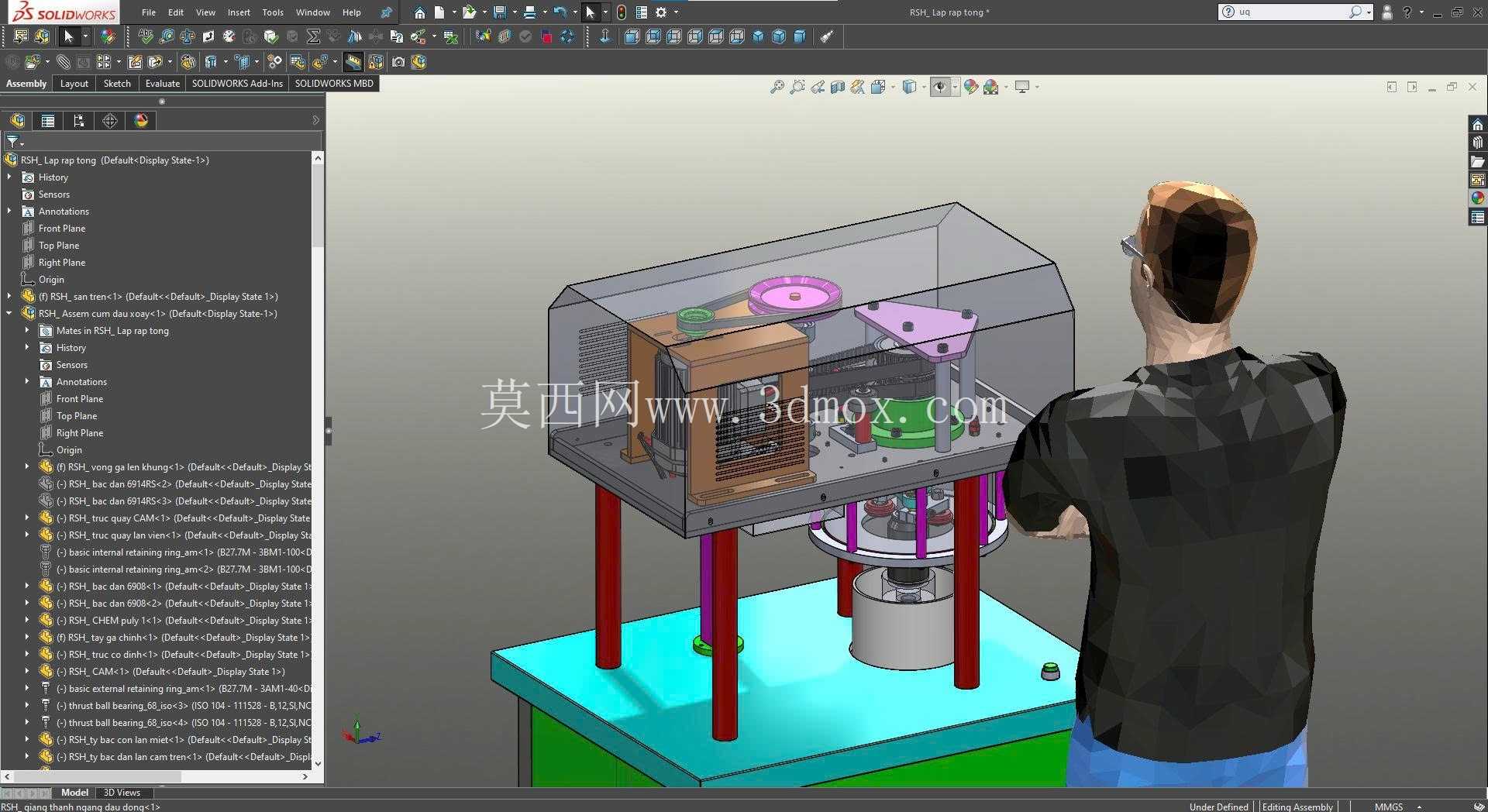This screenshot has width=1488, height=812.
Task: Save the assembly with the Save icon
Action: (x=500, y=12)
